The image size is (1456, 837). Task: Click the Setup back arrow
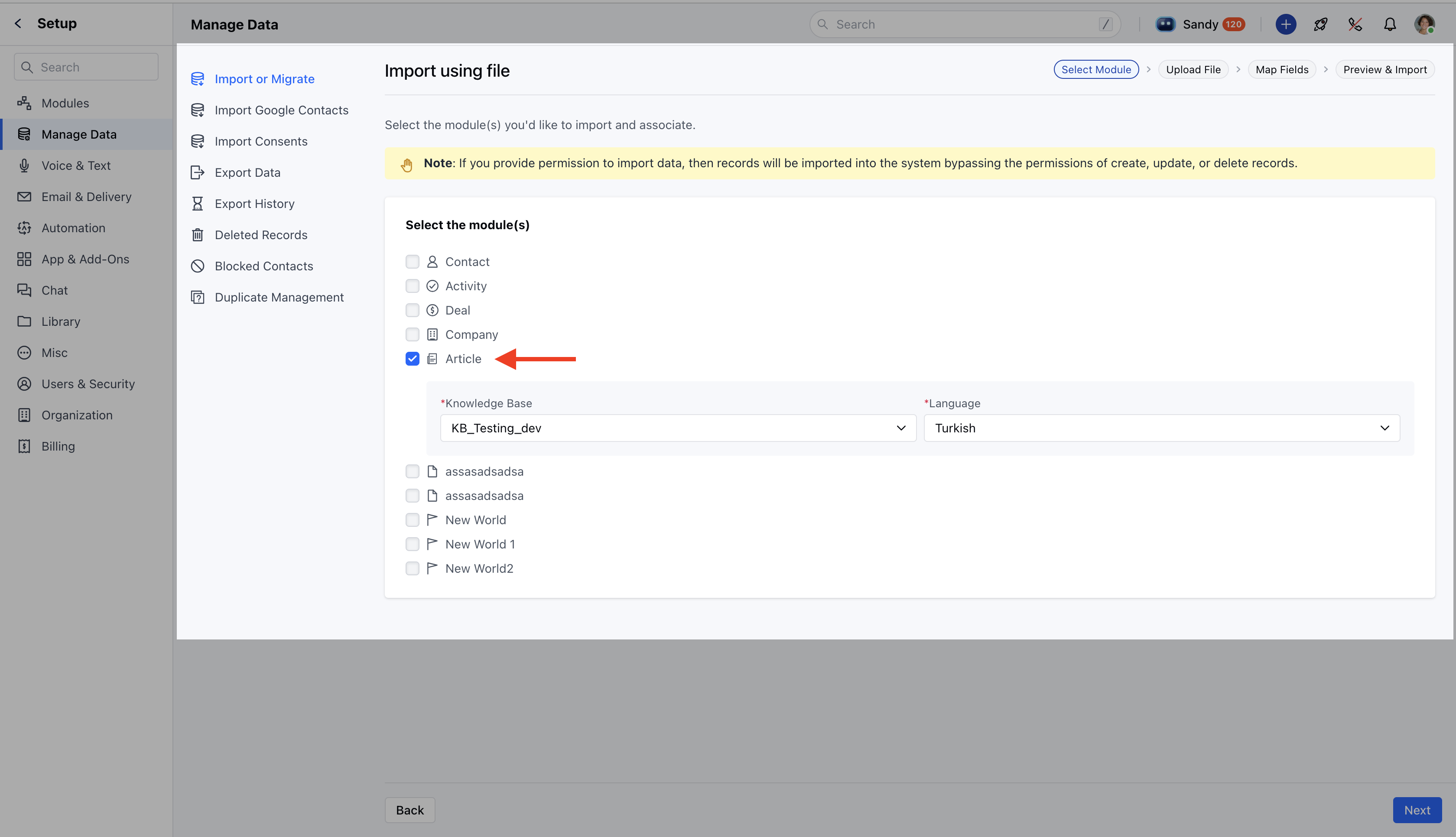18,23
